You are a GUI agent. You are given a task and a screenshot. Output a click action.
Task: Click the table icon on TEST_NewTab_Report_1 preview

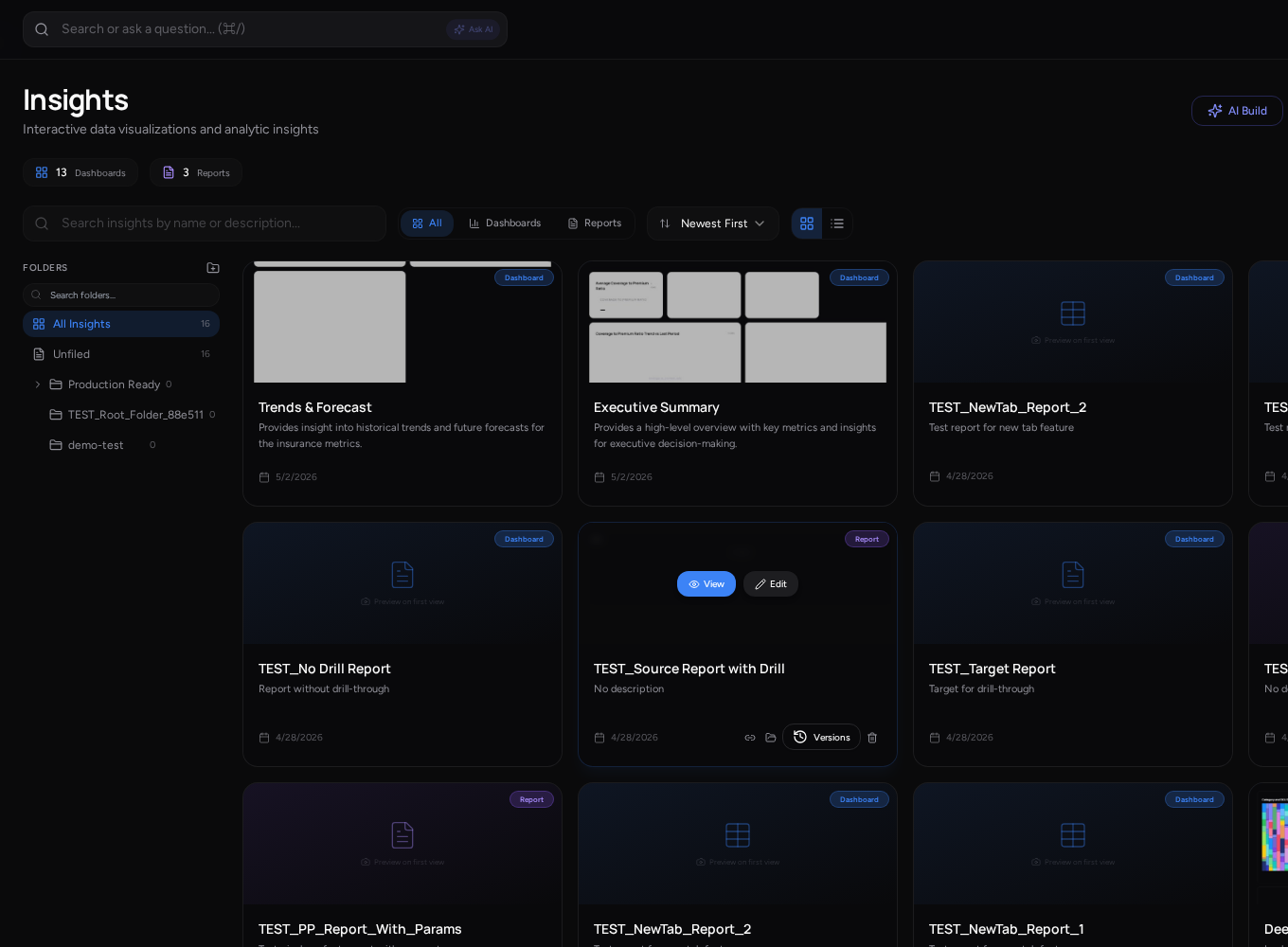click(1073, 834)
